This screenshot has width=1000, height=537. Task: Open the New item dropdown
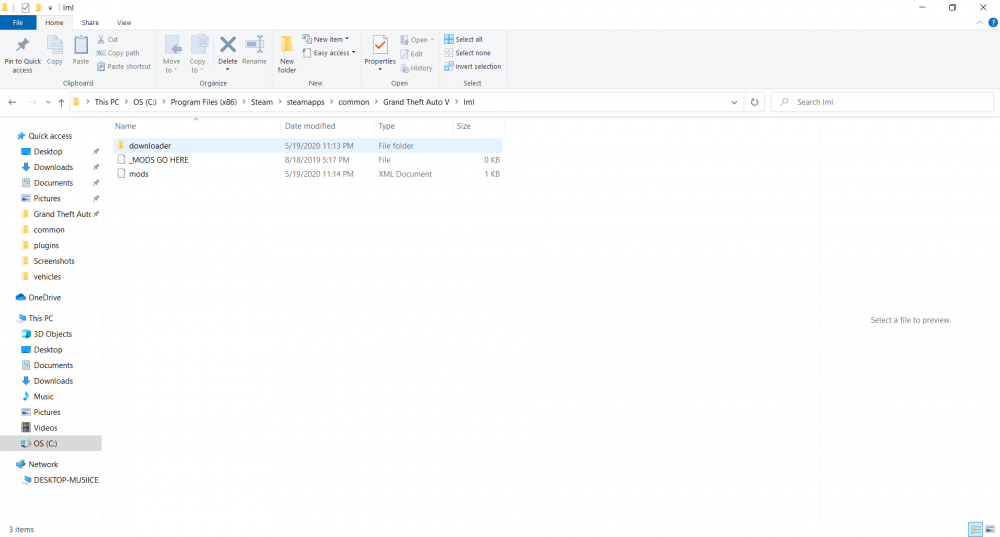[x=326, y=40]
